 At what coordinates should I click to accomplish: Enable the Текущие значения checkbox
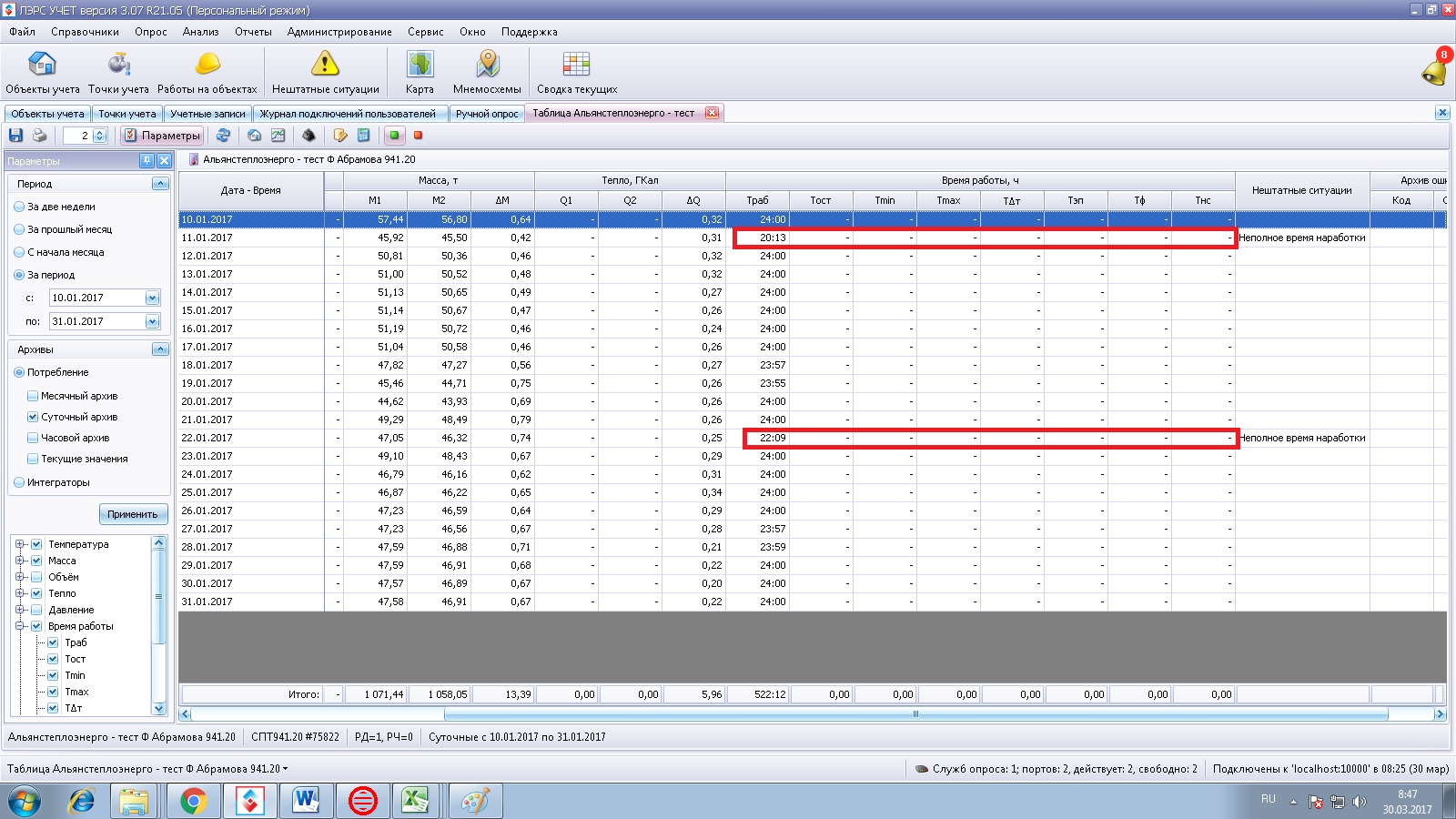point(33,459)
